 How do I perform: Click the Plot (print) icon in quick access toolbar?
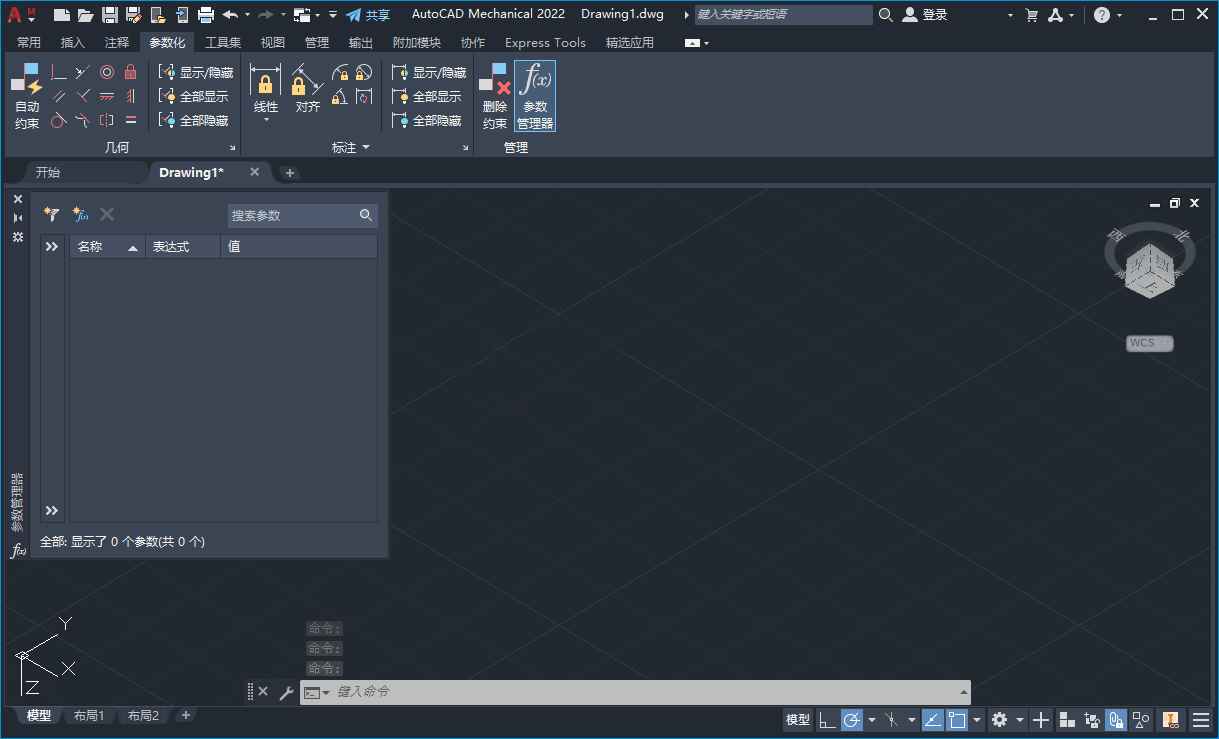pos(206,15)
